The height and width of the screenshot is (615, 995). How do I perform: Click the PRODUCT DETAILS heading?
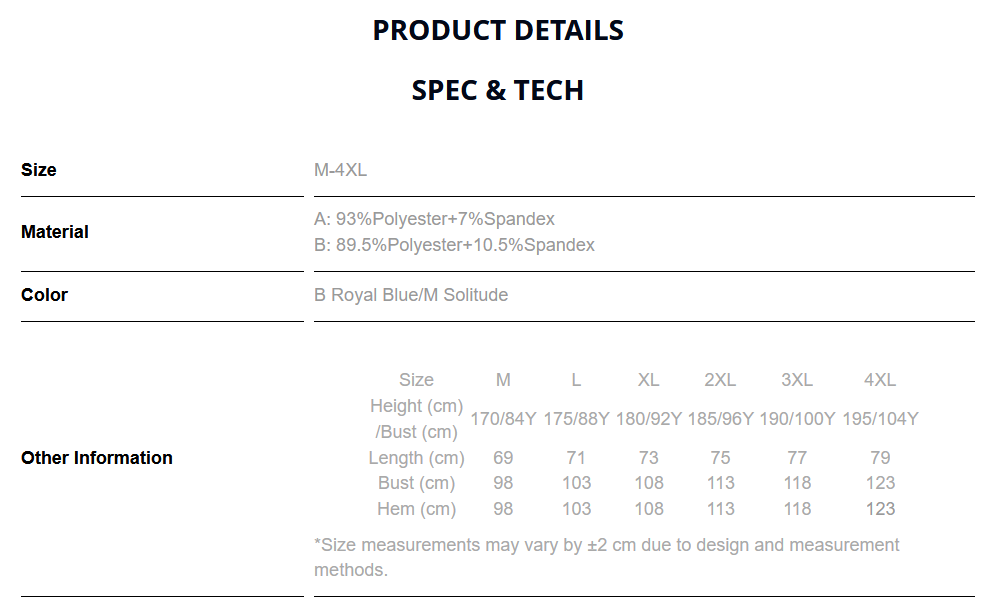(x=497, y=30)
